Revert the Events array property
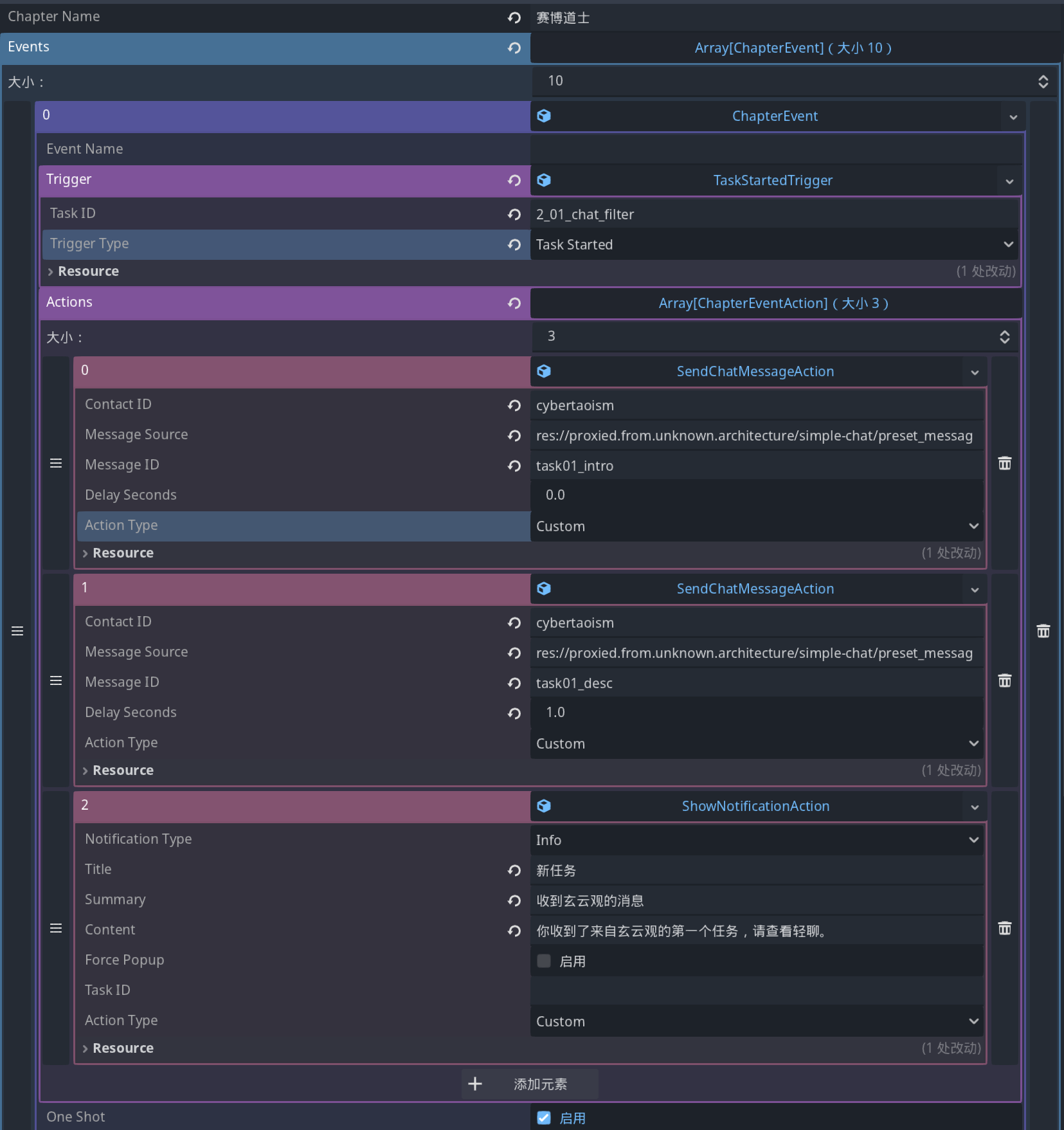 coord(514,48)
